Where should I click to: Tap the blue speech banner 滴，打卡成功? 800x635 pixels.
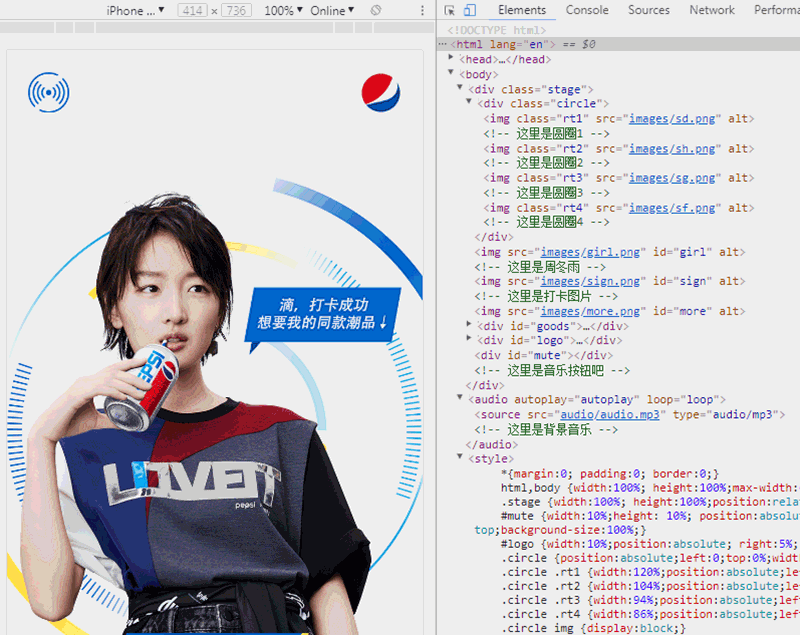click(323, 316)
